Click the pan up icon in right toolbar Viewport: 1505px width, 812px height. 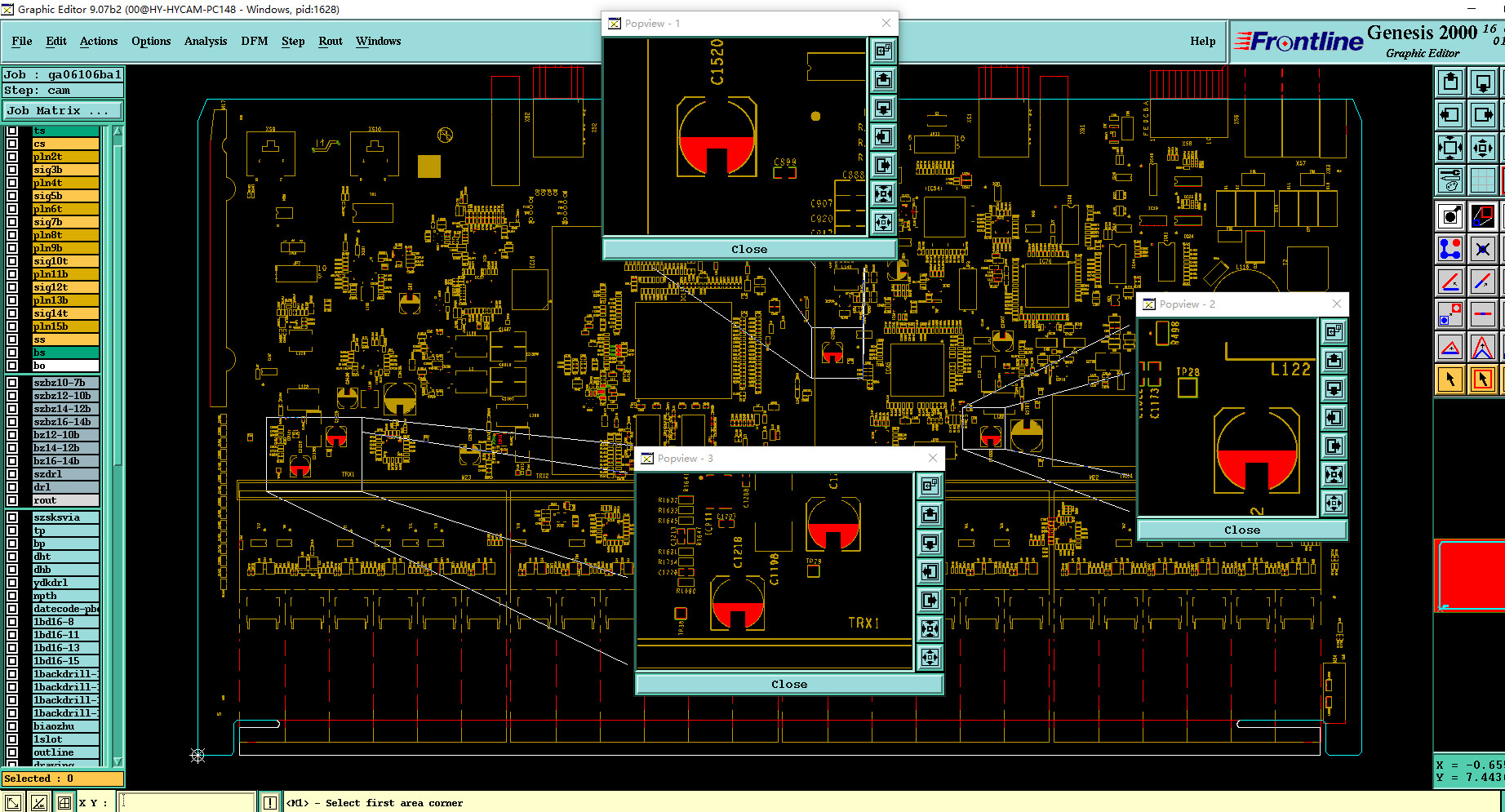coord(1450,82)
